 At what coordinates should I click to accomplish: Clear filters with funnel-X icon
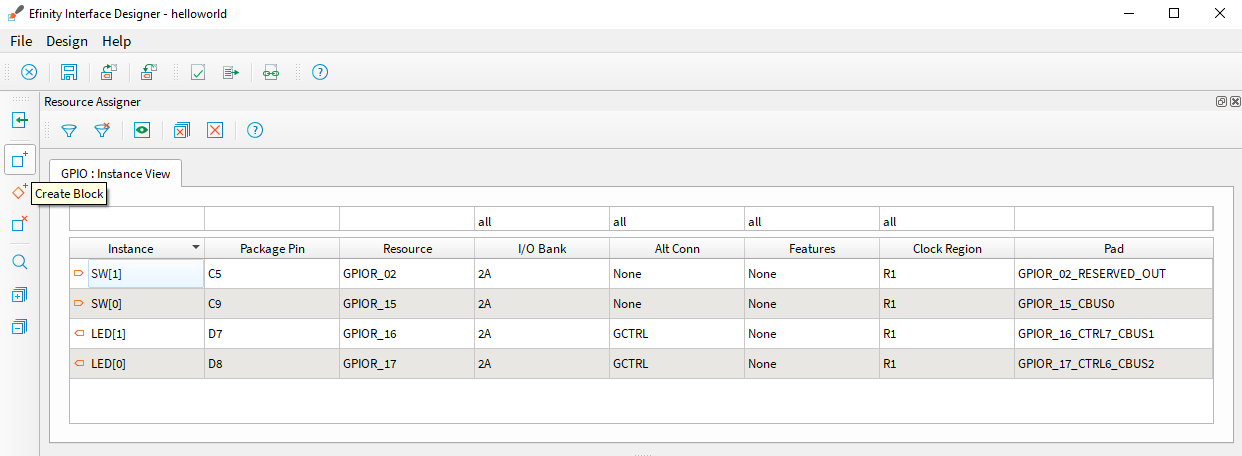pyautogui.click(x=101, y=130)
